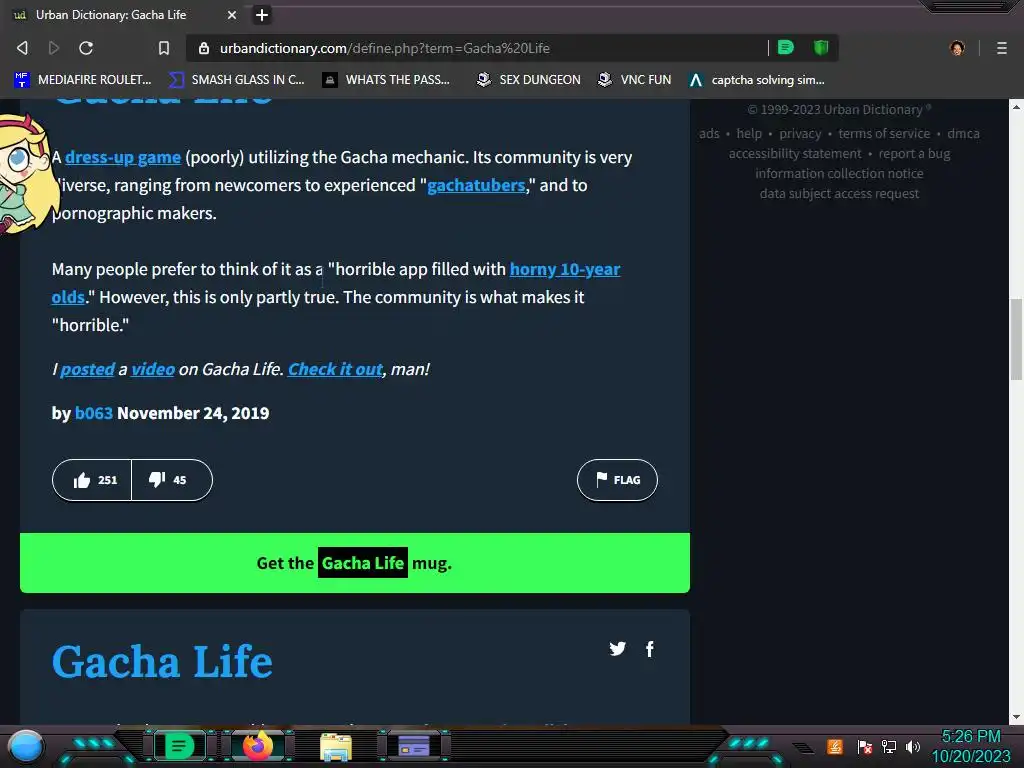Image resolution: width=1024 pixels, height=768 pixels.
Task: Open the browser profile avatar
Action: [x=957, y=48]
